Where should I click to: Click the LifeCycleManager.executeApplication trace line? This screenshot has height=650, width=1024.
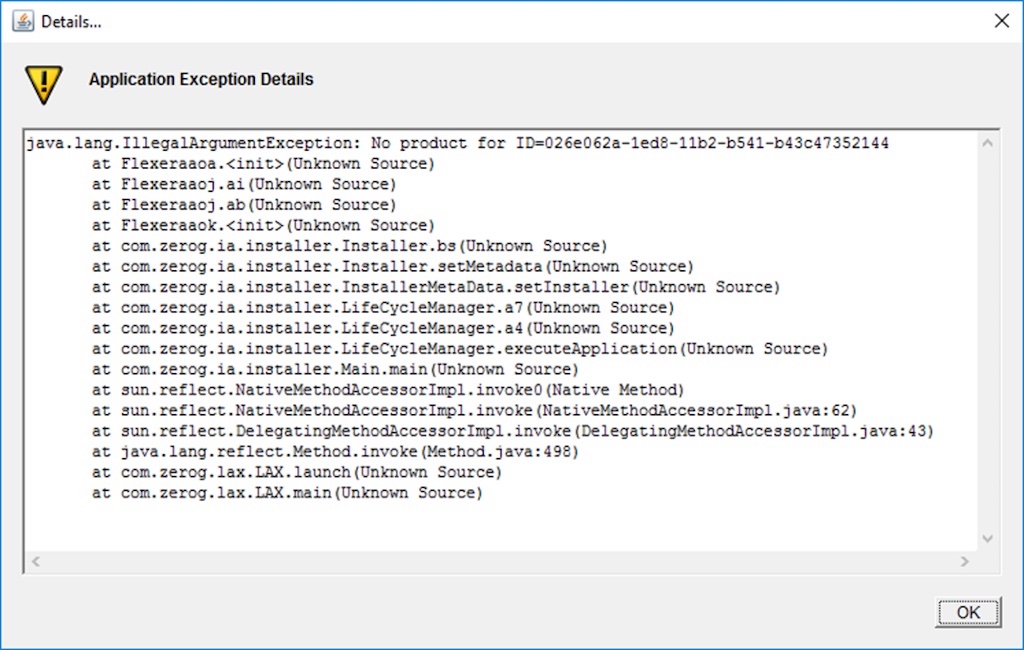tap(459, 348)
